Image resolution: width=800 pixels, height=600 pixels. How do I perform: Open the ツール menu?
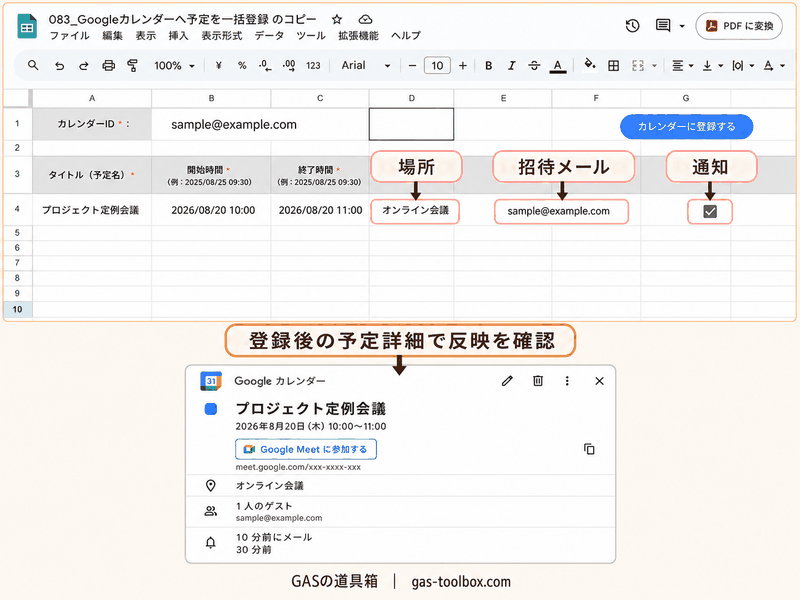click(x=311, y=36)
